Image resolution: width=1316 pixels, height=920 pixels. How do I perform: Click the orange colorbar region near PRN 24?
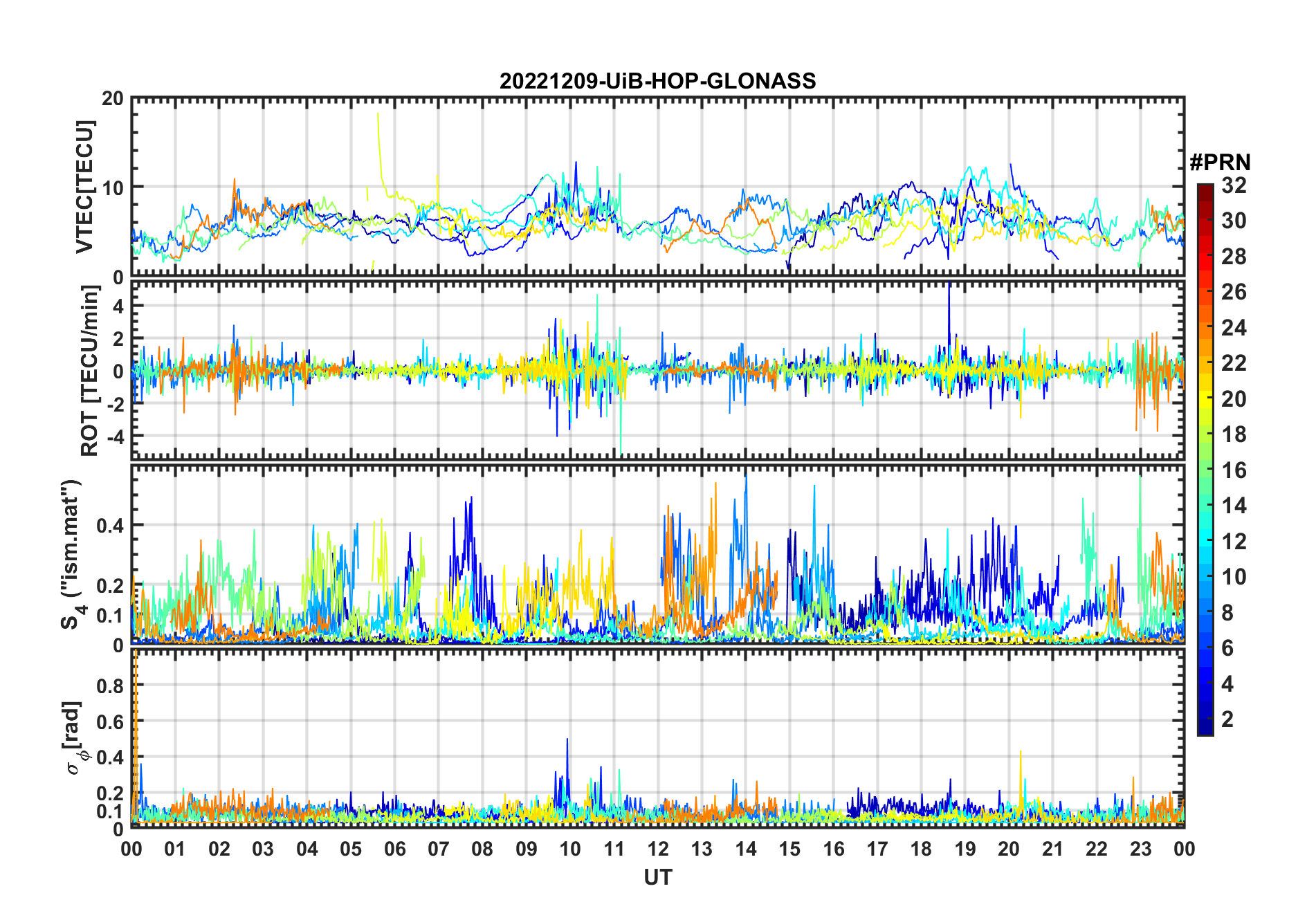1205,328
